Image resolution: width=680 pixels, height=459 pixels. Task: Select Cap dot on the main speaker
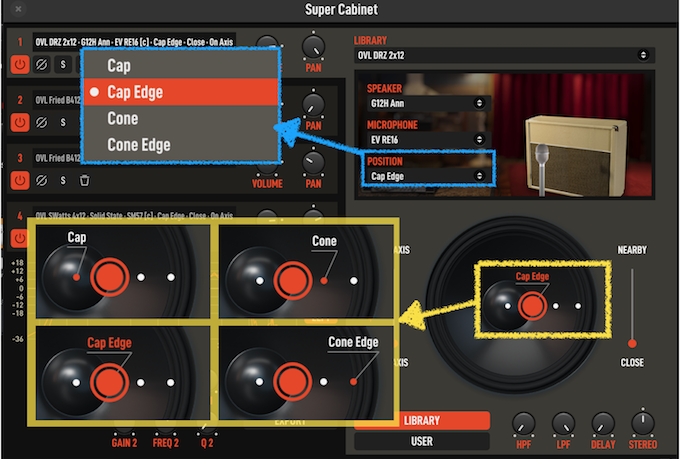tap(508, 306)
